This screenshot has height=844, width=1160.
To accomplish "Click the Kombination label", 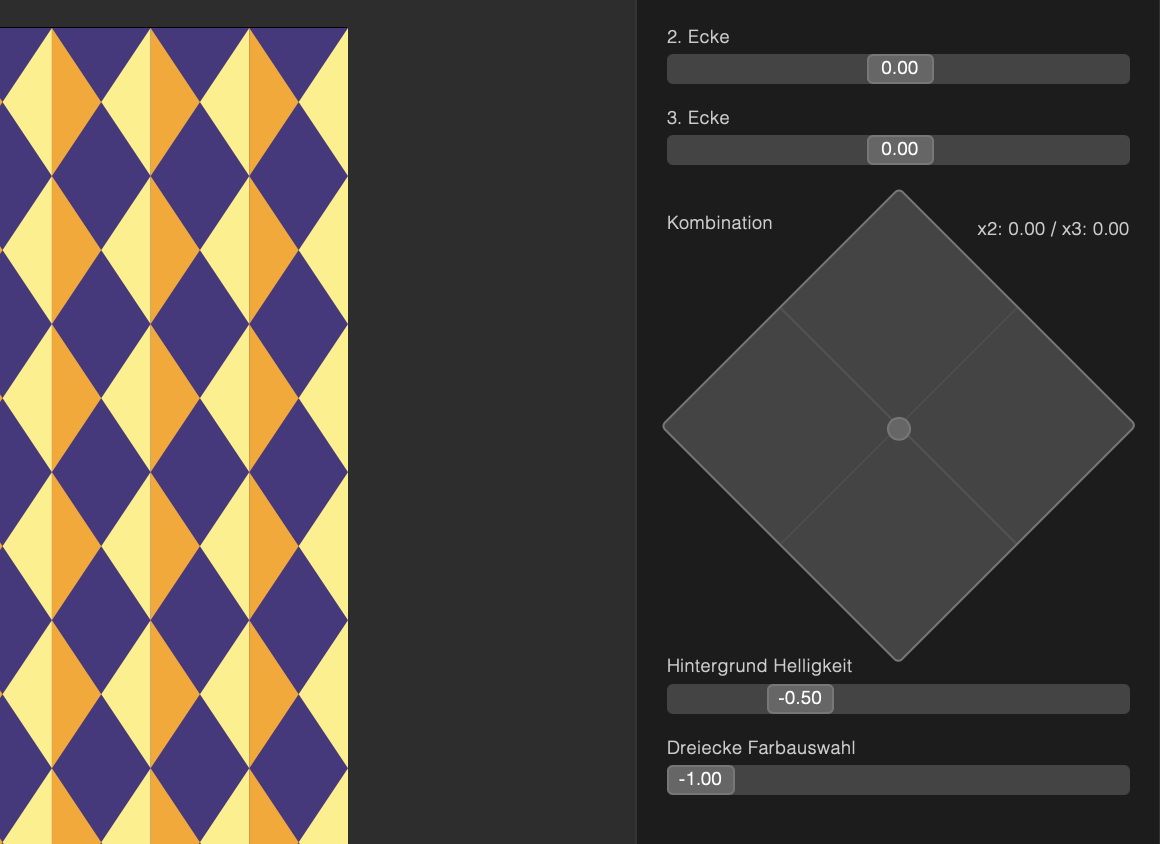I will (719, 223).
